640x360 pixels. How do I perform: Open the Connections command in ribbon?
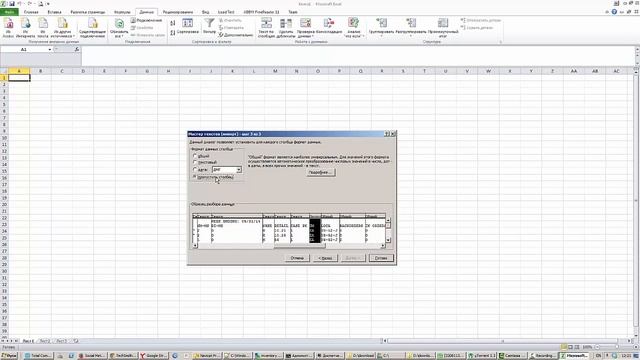tap(147, 20)
